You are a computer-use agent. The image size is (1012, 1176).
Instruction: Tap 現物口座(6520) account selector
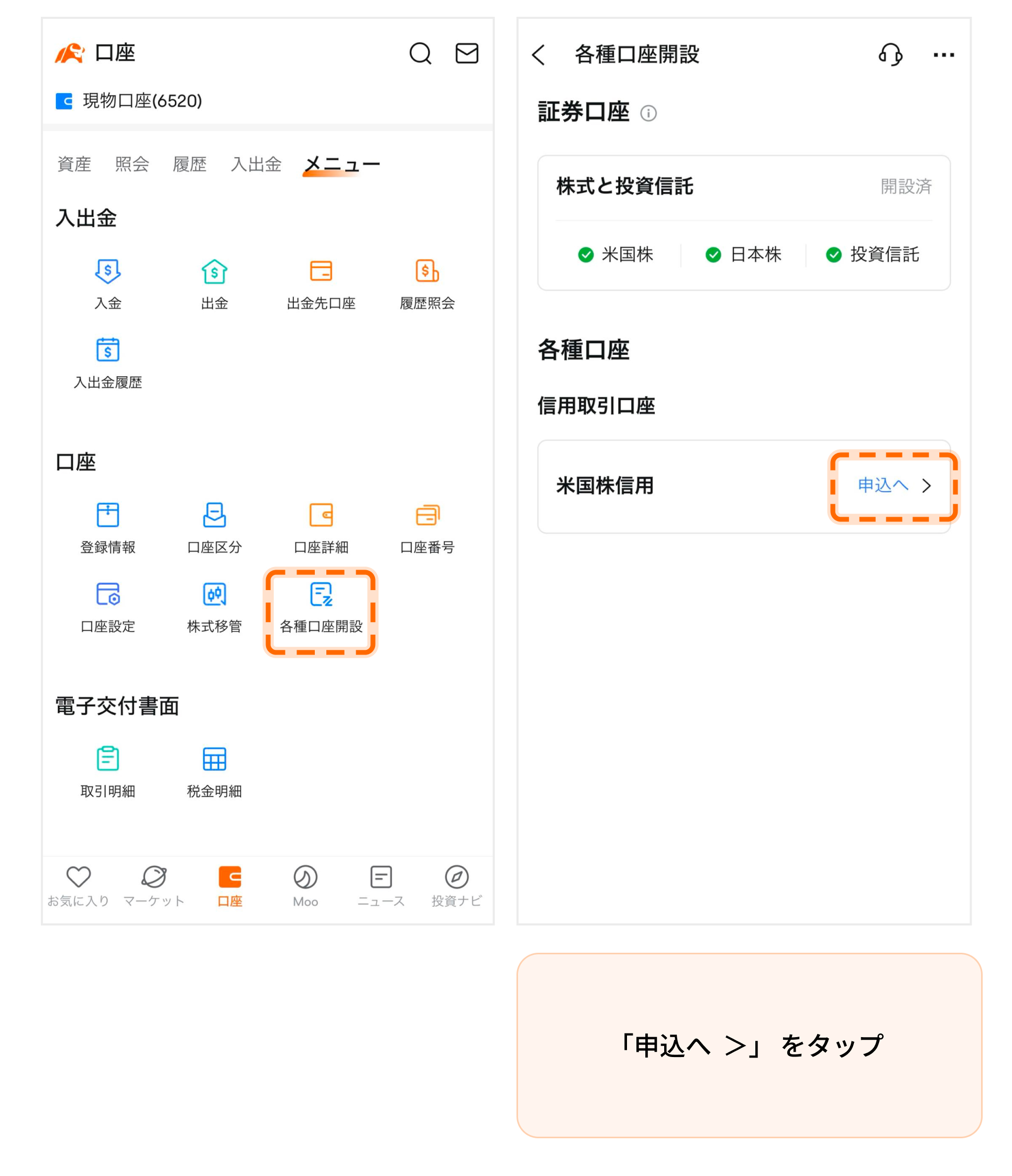point(142,102)
